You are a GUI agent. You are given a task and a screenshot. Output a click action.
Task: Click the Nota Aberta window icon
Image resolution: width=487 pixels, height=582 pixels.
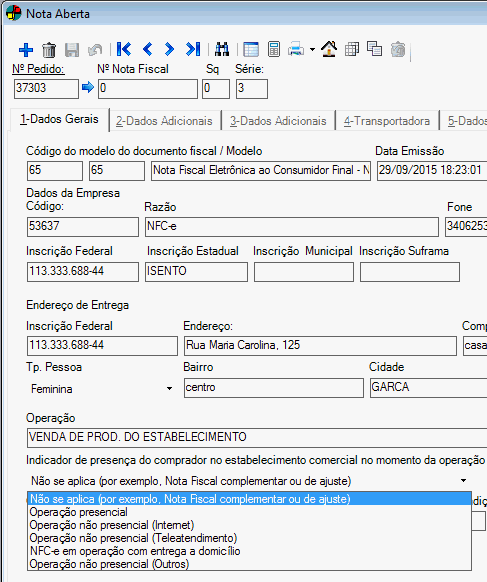(13, 13)
